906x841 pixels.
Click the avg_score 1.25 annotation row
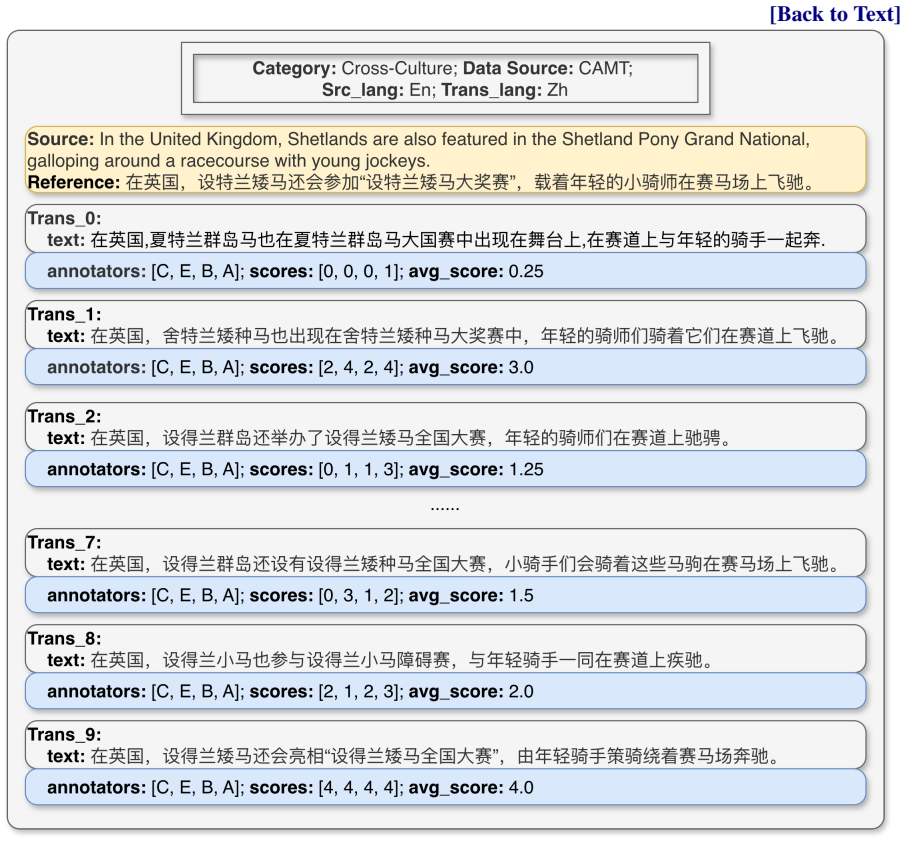pos(445,469)
